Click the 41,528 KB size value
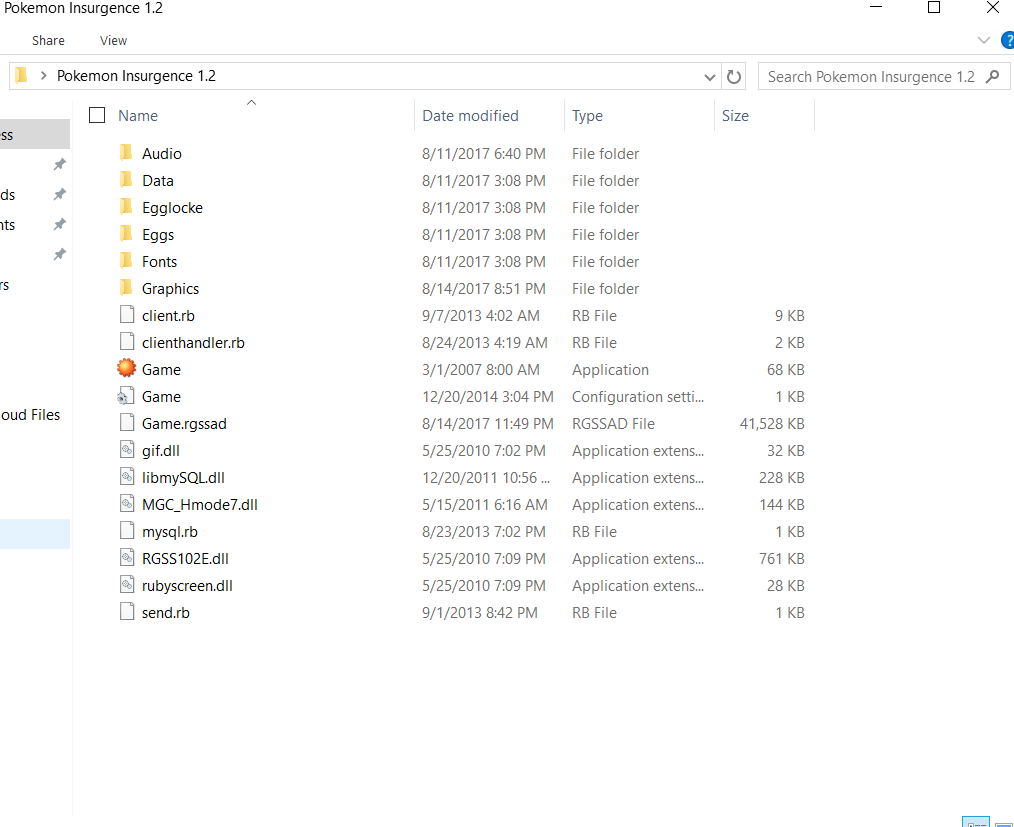 772,424
